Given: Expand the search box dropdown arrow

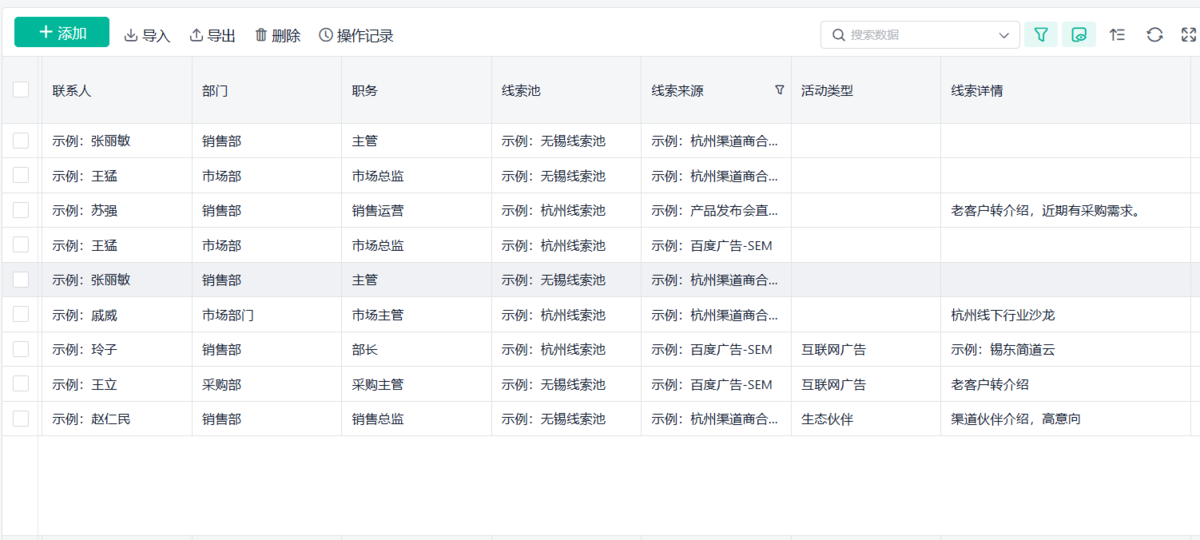Looking at the screenshot, I should coord(1004,35).
